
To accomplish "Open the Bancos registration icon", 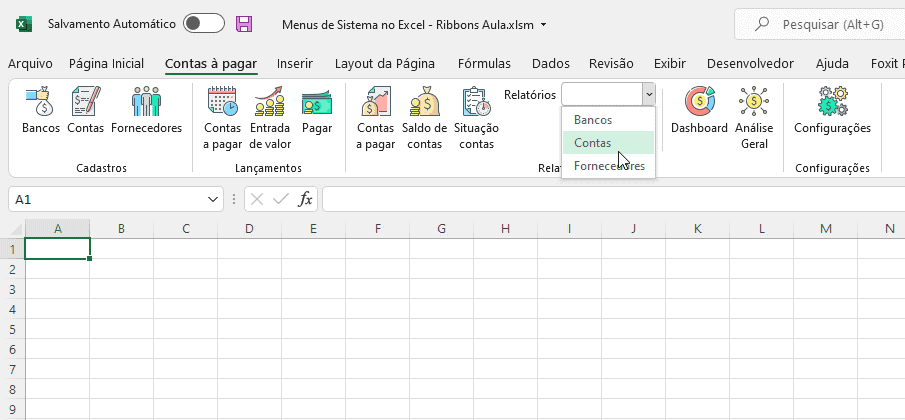I will (40, 102).
